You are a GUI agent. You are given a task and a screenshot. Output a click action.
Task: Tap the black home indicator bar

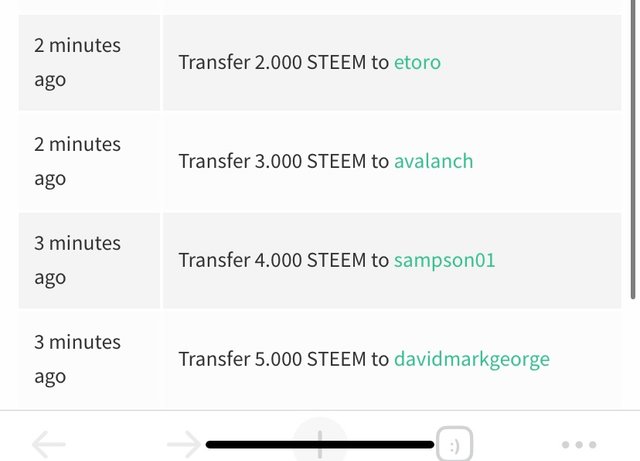pyautogui.click(x=320, y=443)
